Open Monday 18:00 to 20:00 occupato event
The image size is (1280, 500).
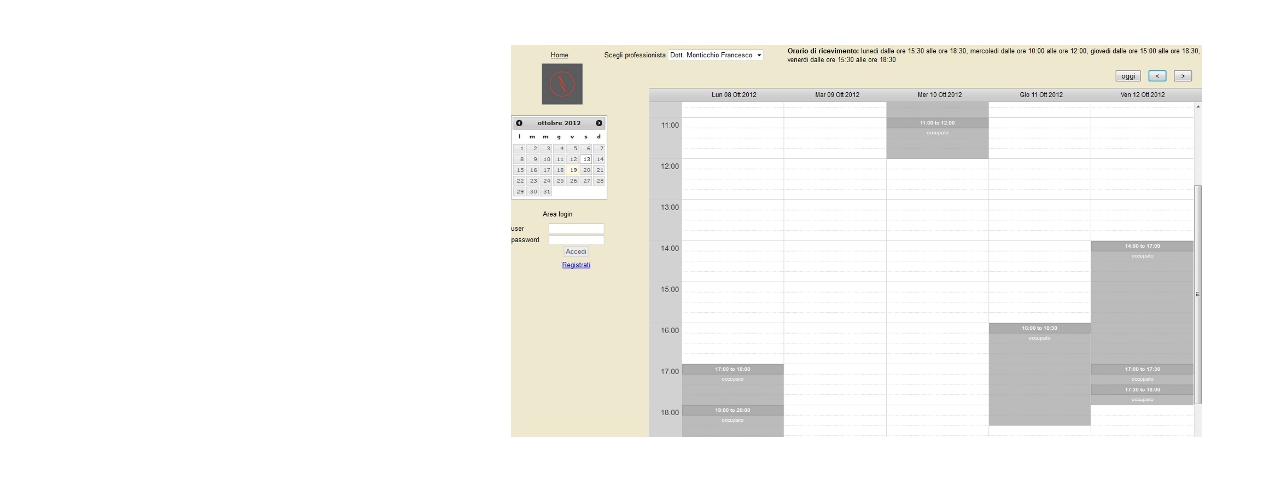click(x=733, y=421)
